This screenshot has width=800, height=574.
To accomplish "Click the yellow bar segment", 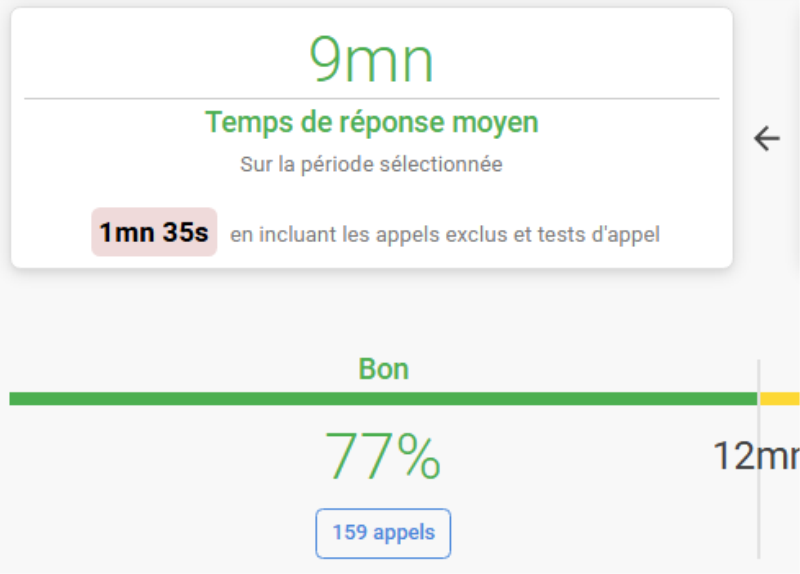I will (780, 398).
